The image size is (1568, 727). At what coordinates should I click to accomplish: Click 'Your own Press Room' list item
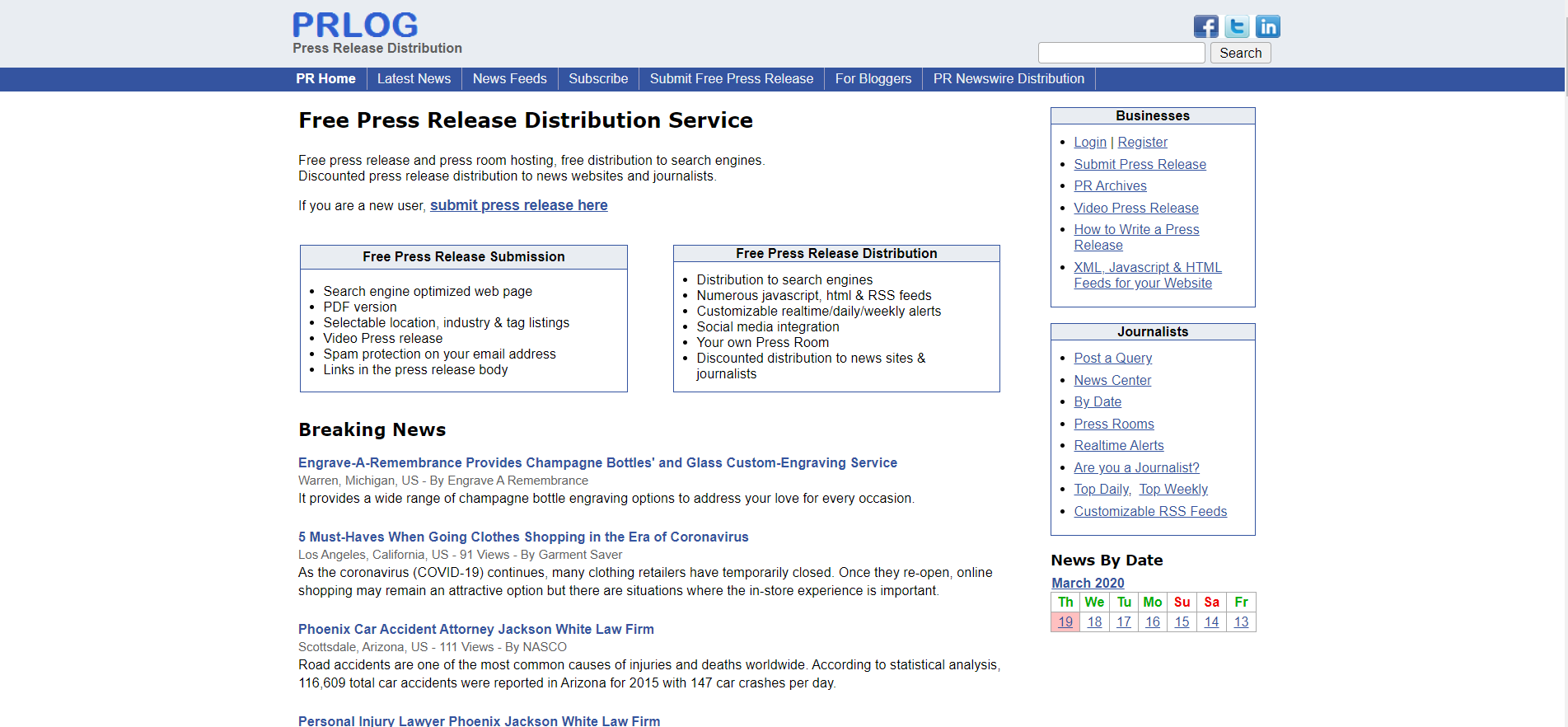click(762, 342)
